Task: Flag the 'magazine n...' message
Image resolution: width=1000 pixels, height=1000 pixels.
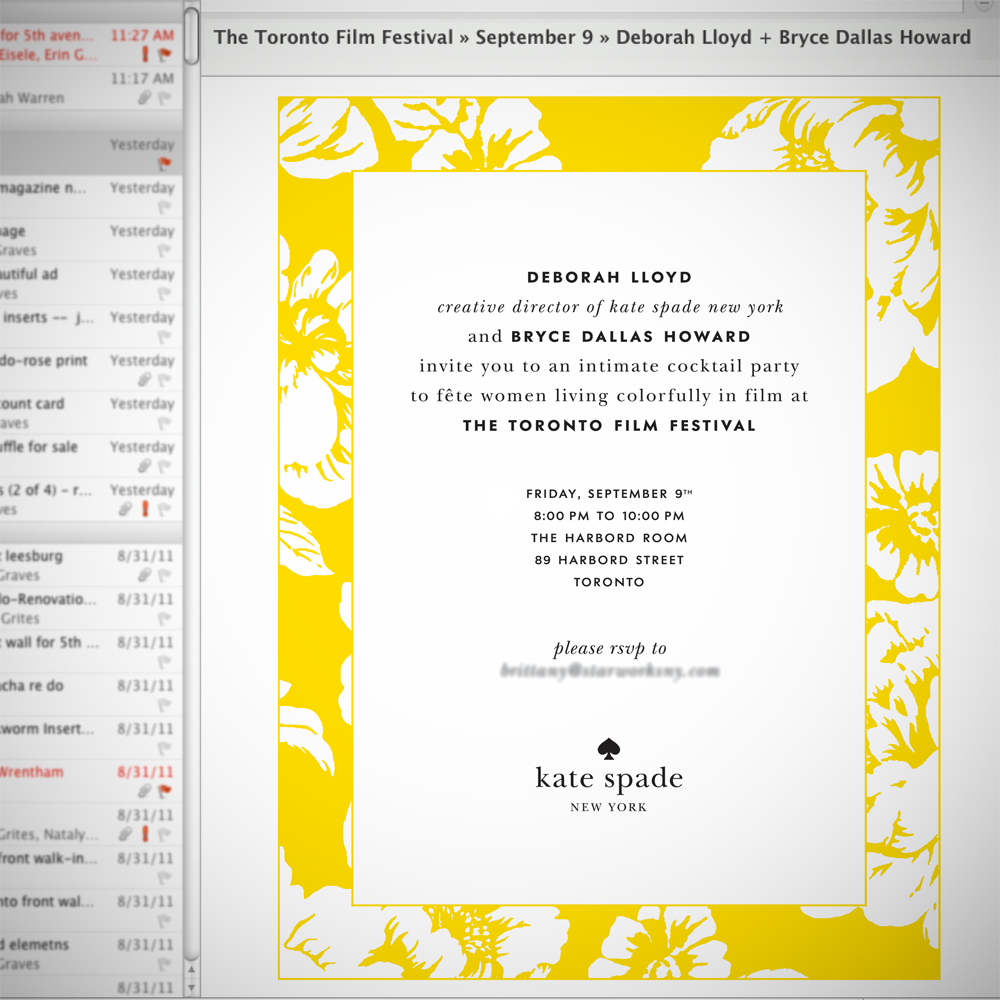Action: point(165,207)
